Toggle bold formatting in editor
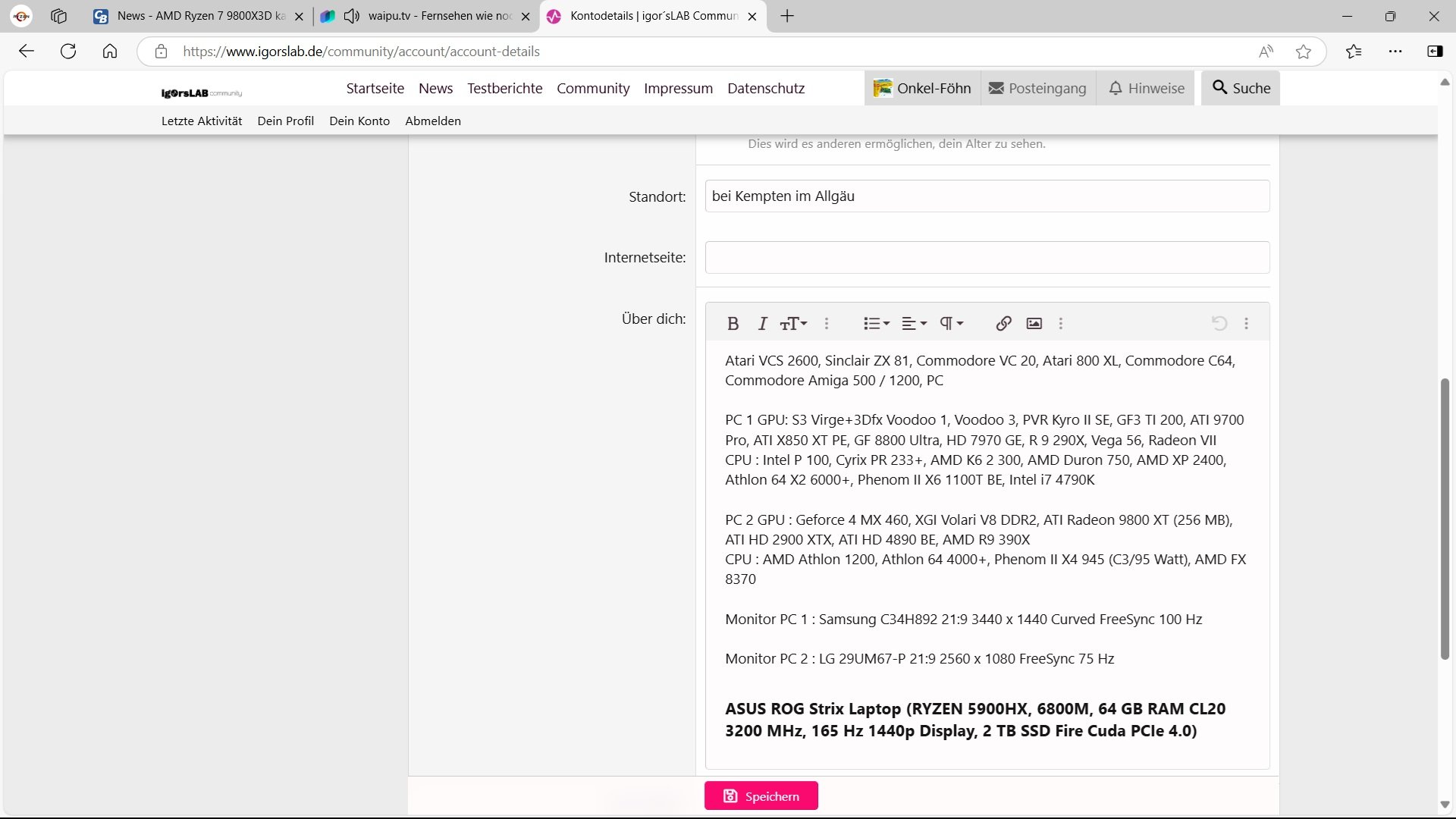 [x=733, y=324]
